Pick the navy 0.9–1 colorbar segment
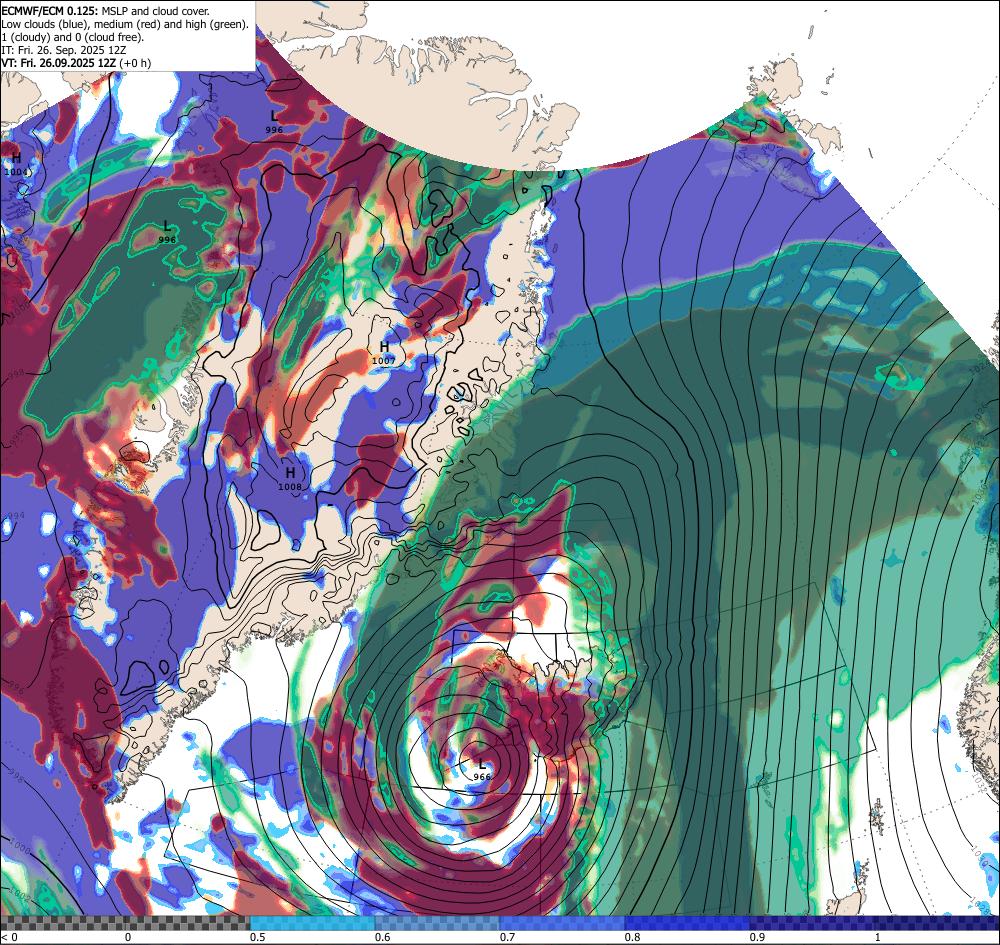Image resolution: width=1000 pixels, height=945 pixels. click(x=812, y=923)
